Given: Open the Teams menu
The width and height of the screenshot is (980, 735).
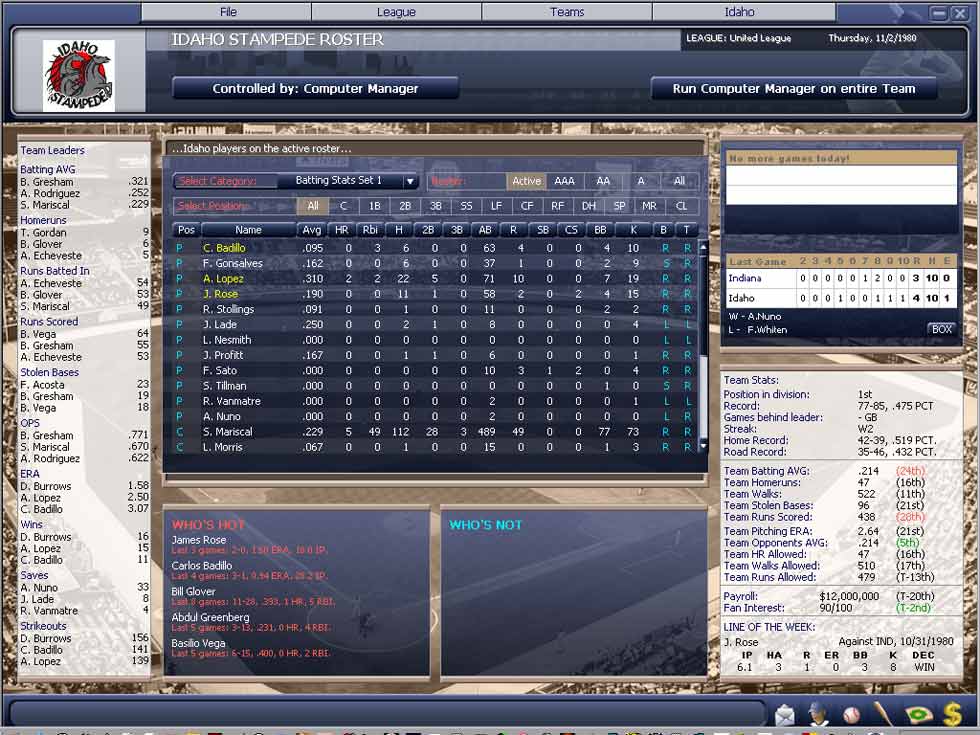Looking at the screenshot, I should pyautogui.click(x=567, y=12).
